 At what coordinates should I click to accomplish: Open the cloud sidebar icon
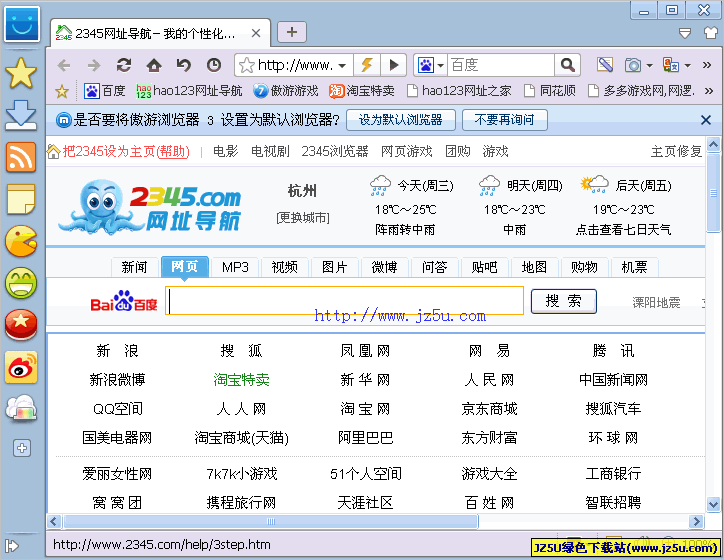[x=21, y=409]
